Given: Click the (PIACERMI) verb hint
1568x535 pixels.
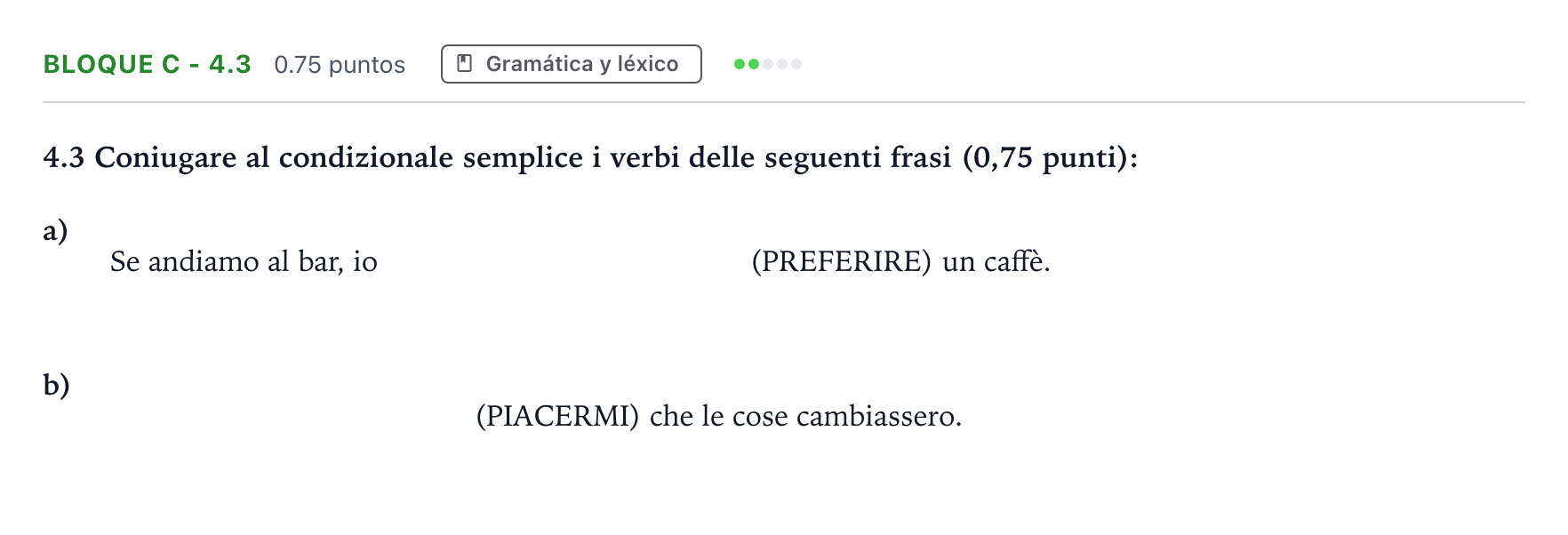Looking at the screenshot, I should (x=557, y=416).
